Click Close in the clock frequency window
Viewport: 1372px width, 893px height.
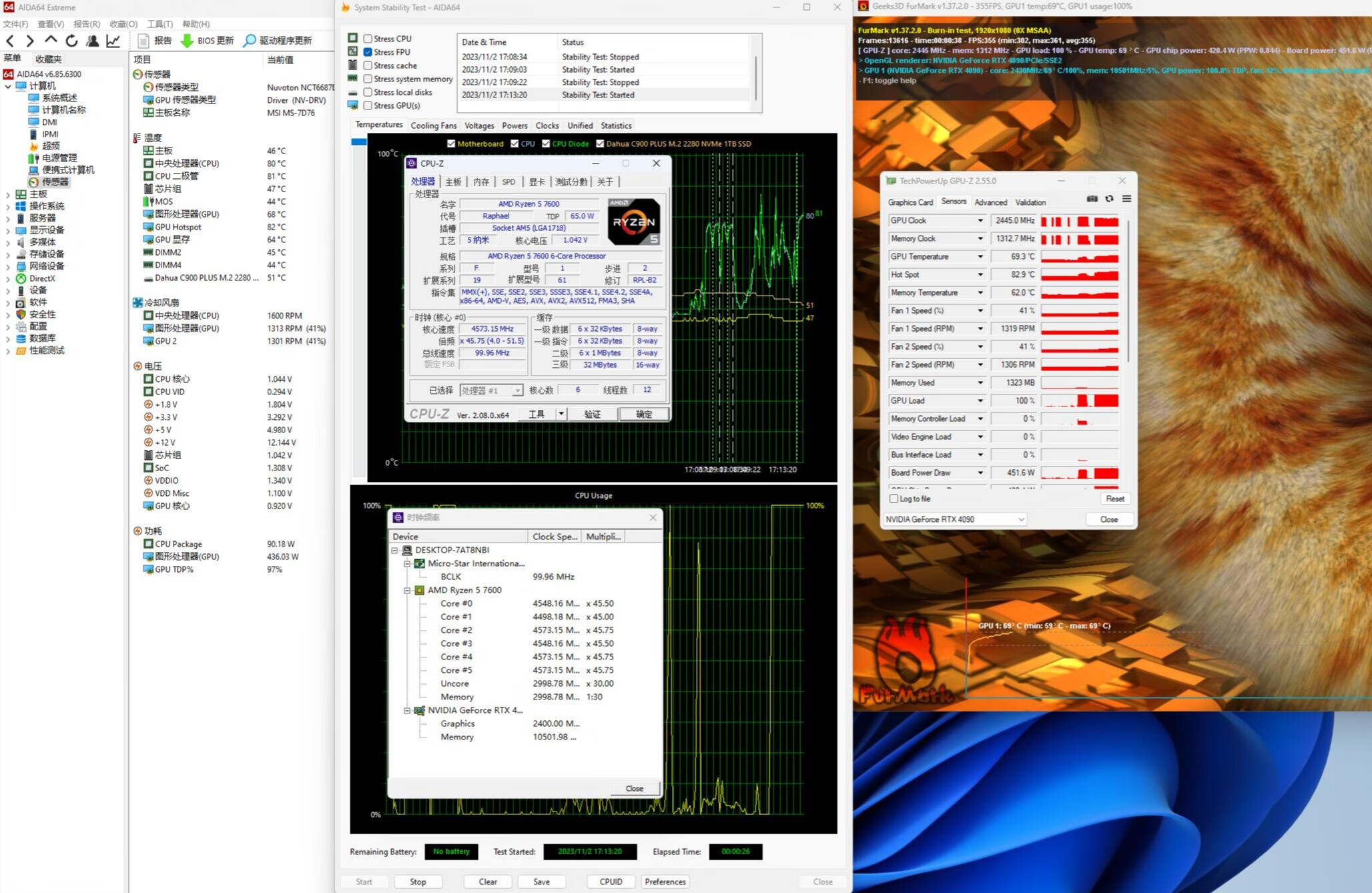coord(635,788)
